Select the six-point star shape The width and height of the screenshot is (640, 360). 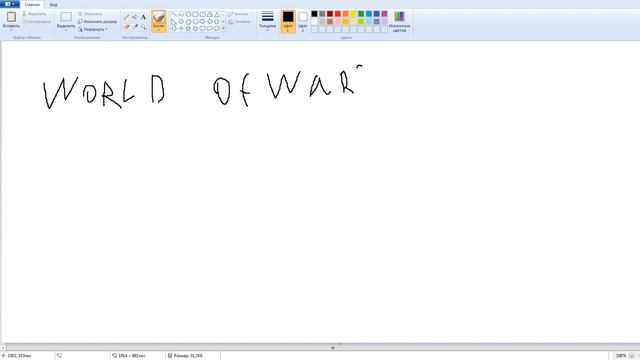coord(196,29)
